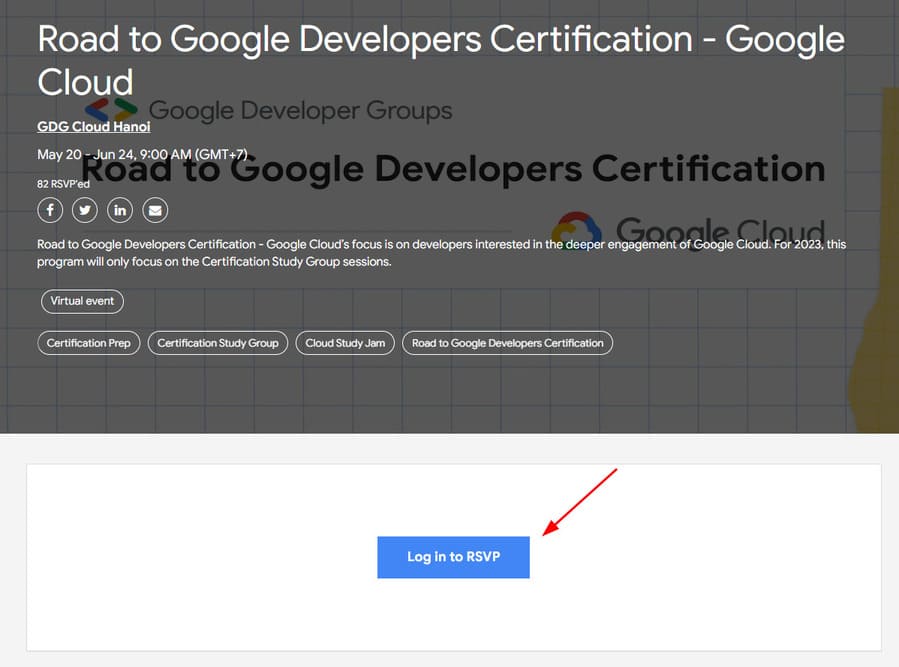Image resolution: width=899 pixels, height=667 pixels.
Task: Share the event on Twitter
Action: tap(85, 210)
